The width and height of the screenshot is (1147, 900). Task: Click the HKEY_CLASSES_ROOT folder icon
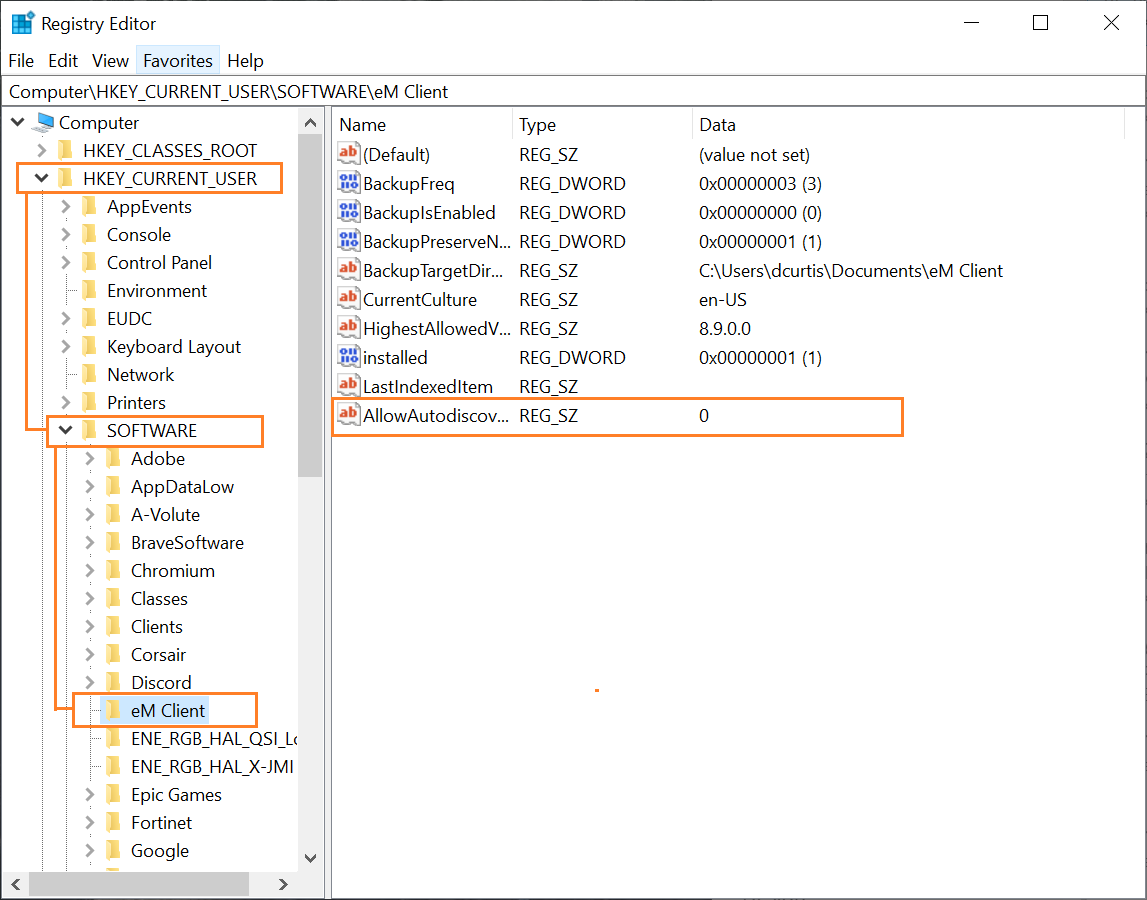(x=65, y=150)
